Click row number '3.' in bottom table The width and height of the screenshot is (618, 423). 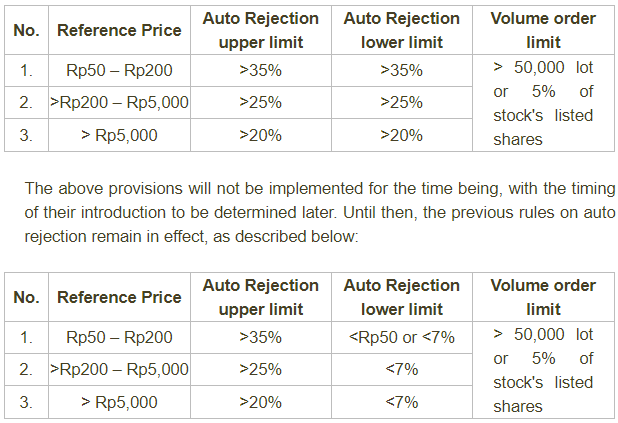click(27, 402)
